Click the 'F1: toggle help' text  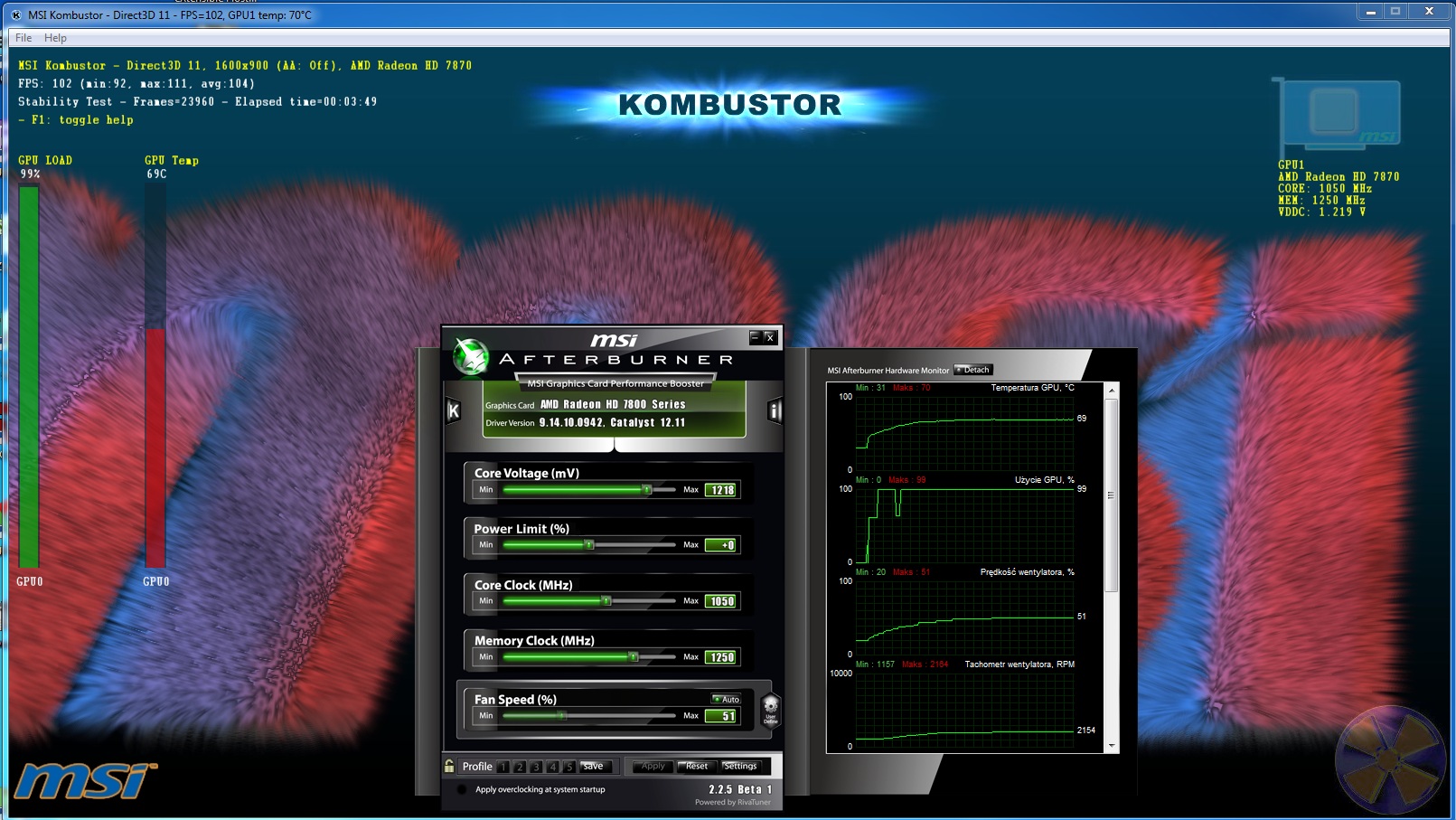pos(76,119)
